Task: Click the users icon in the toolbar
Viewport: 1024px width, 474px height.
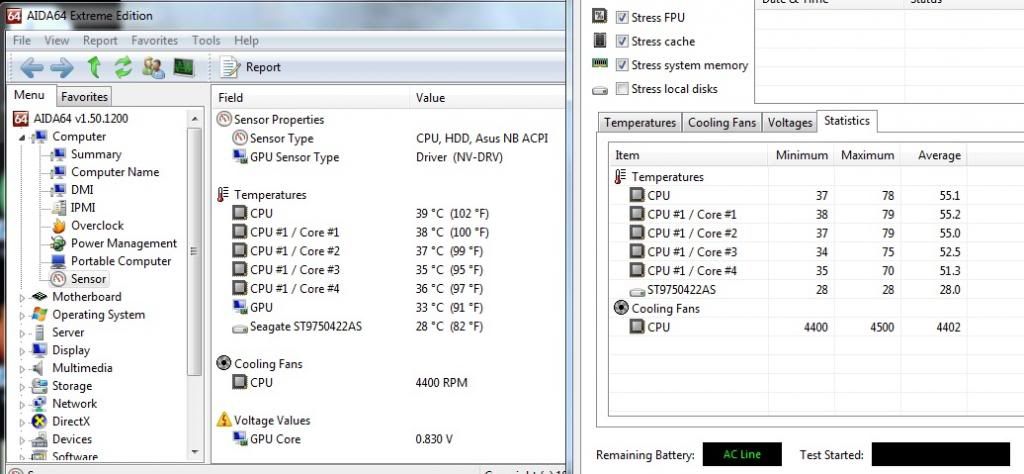Action: point(153,67)
